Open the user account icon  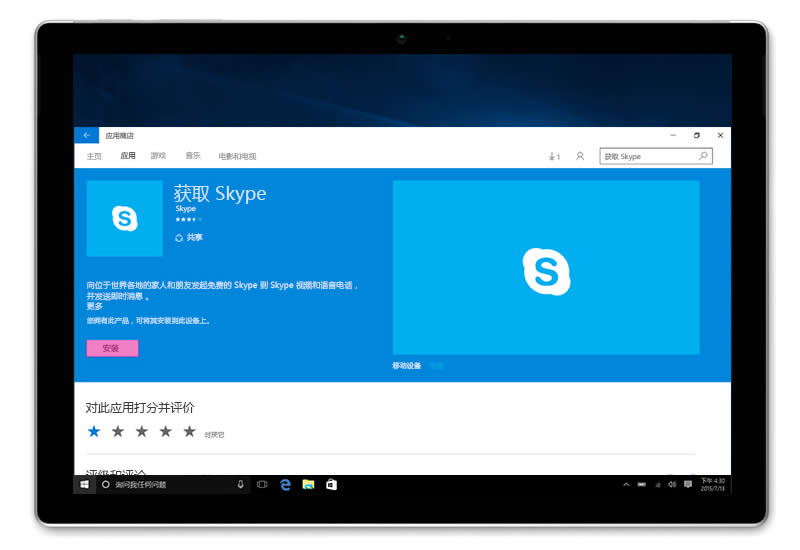tap(580, 156)
